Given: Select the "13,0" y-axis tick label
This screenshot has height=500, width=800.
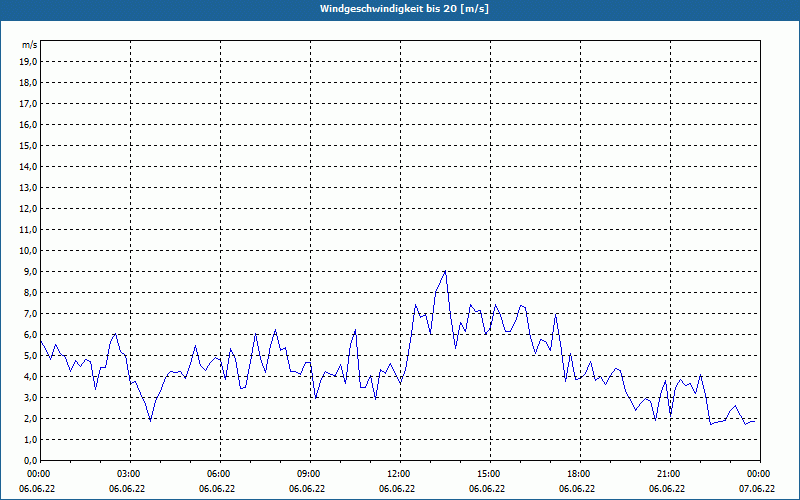Looking at the screenshot, I should pos(29,188).
